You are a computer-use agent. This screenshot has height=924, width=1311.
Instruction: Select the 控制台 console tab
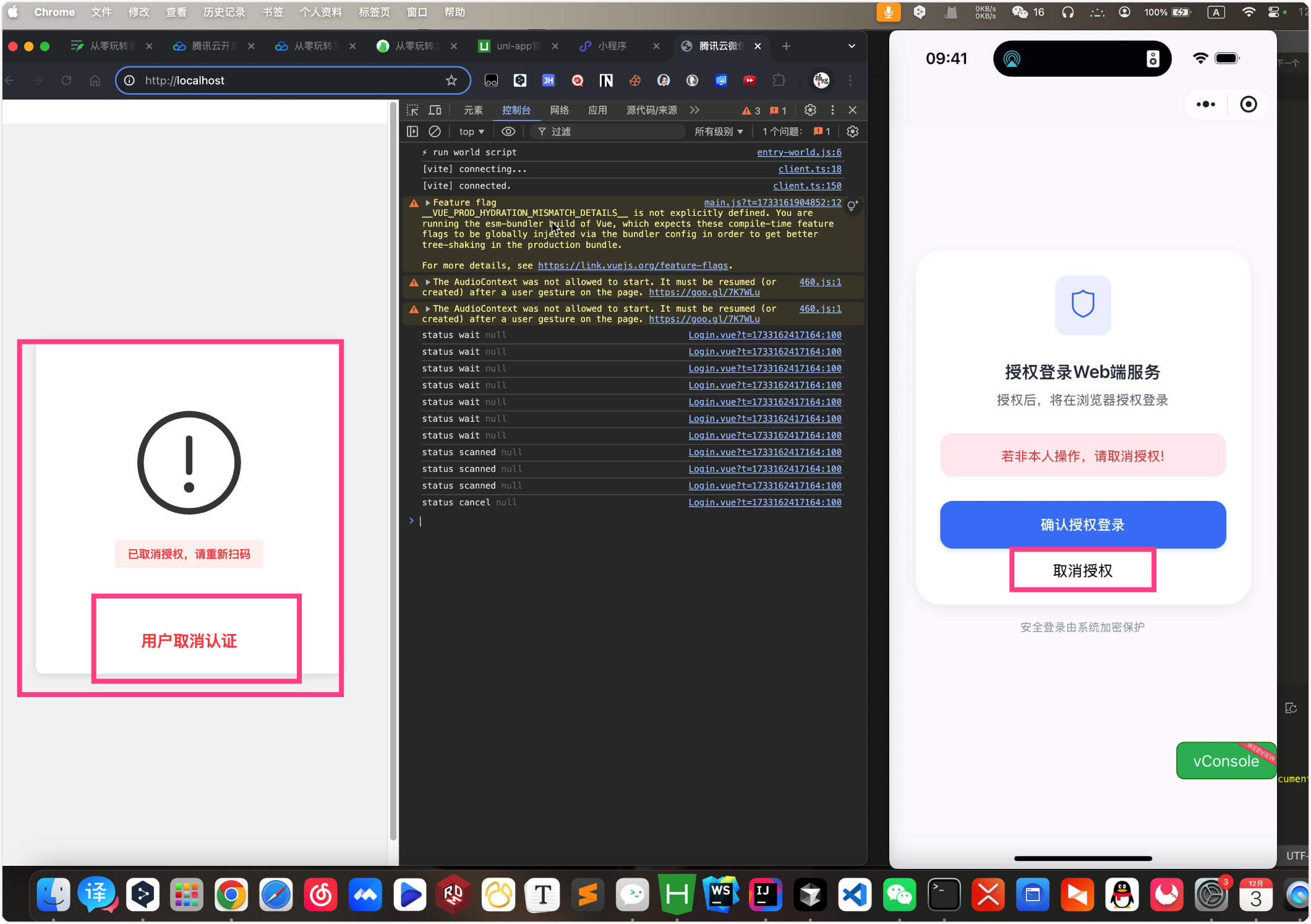[516, 110]
